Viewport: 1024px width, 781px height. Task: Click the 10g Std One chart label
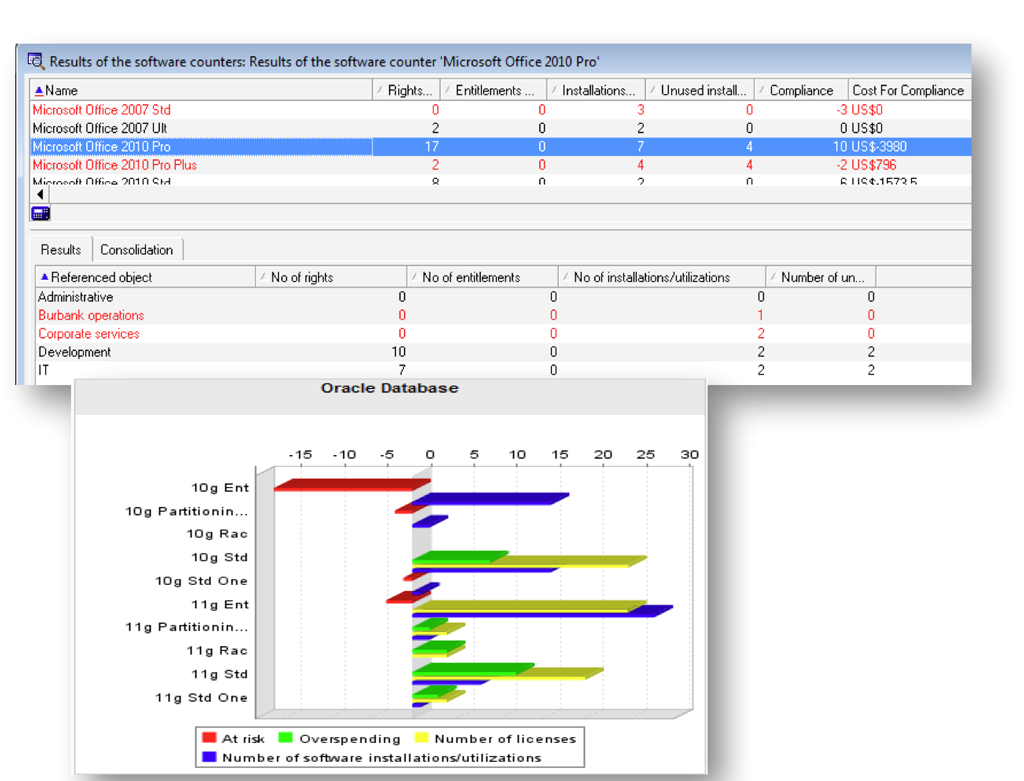[x=201, y=581]
